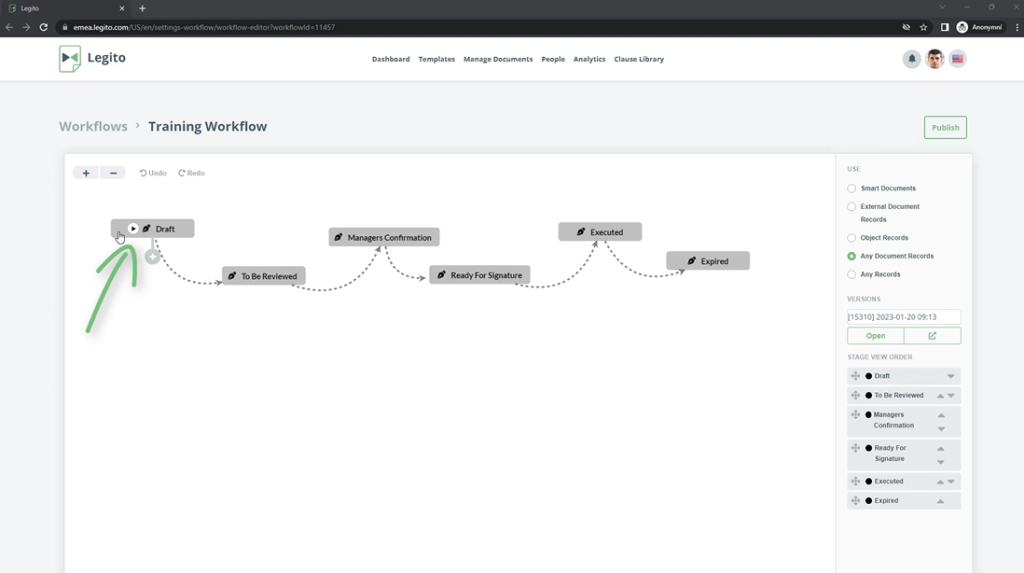Image resolution: width=1024 pixels, height=573 pixels.
Task: Move Expired stage up with arrow
Action: [x=940, y=501]
